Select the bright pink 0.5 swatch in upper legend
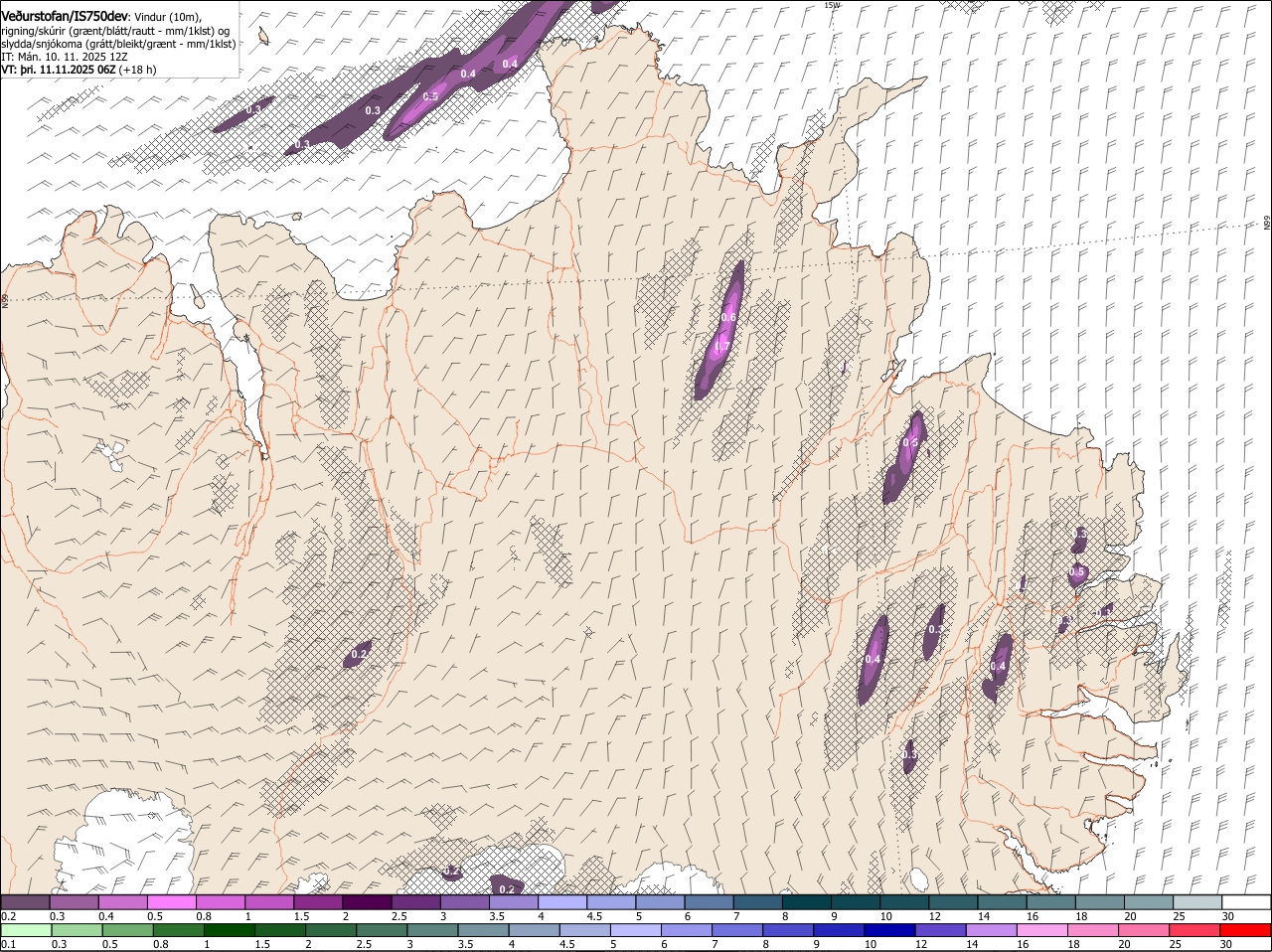The image size is (1272, 952). pos(171,901)
